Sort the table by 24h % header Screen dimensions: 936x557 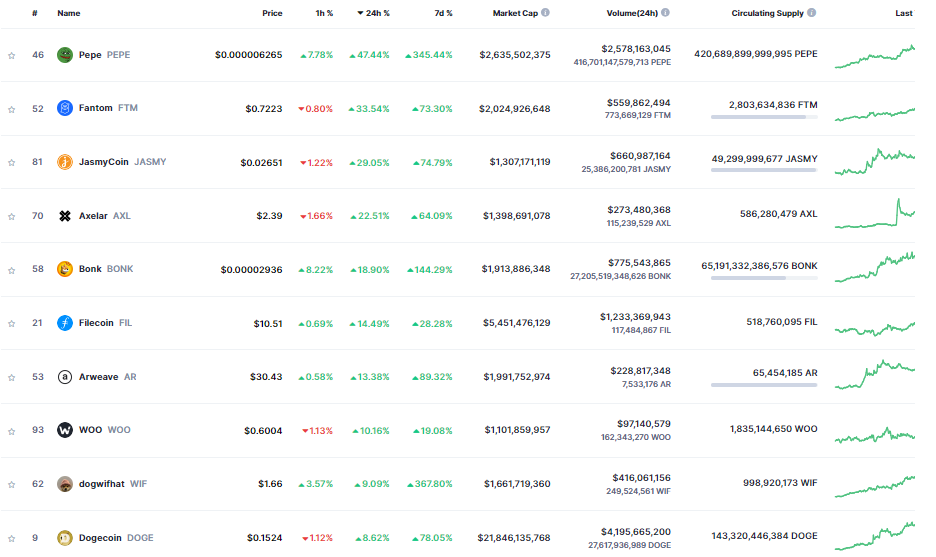pyautogui.click(x=374, y=13)
